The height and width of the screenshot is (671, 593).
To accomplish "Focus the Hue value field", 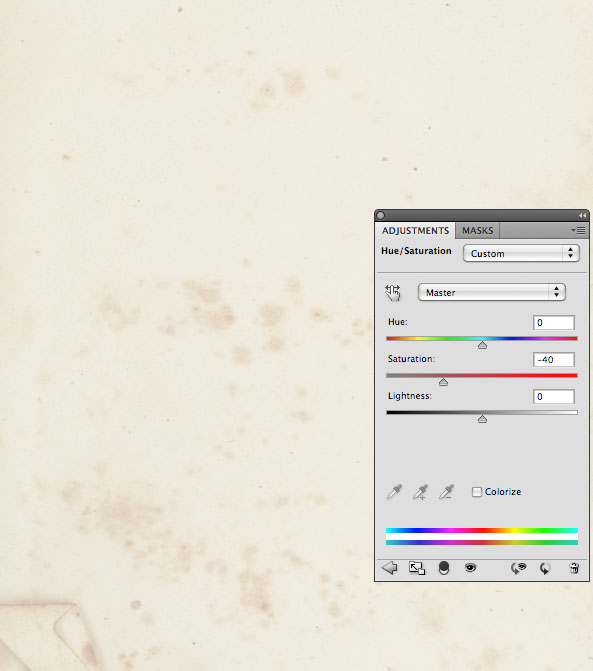I will pos(554,323).
